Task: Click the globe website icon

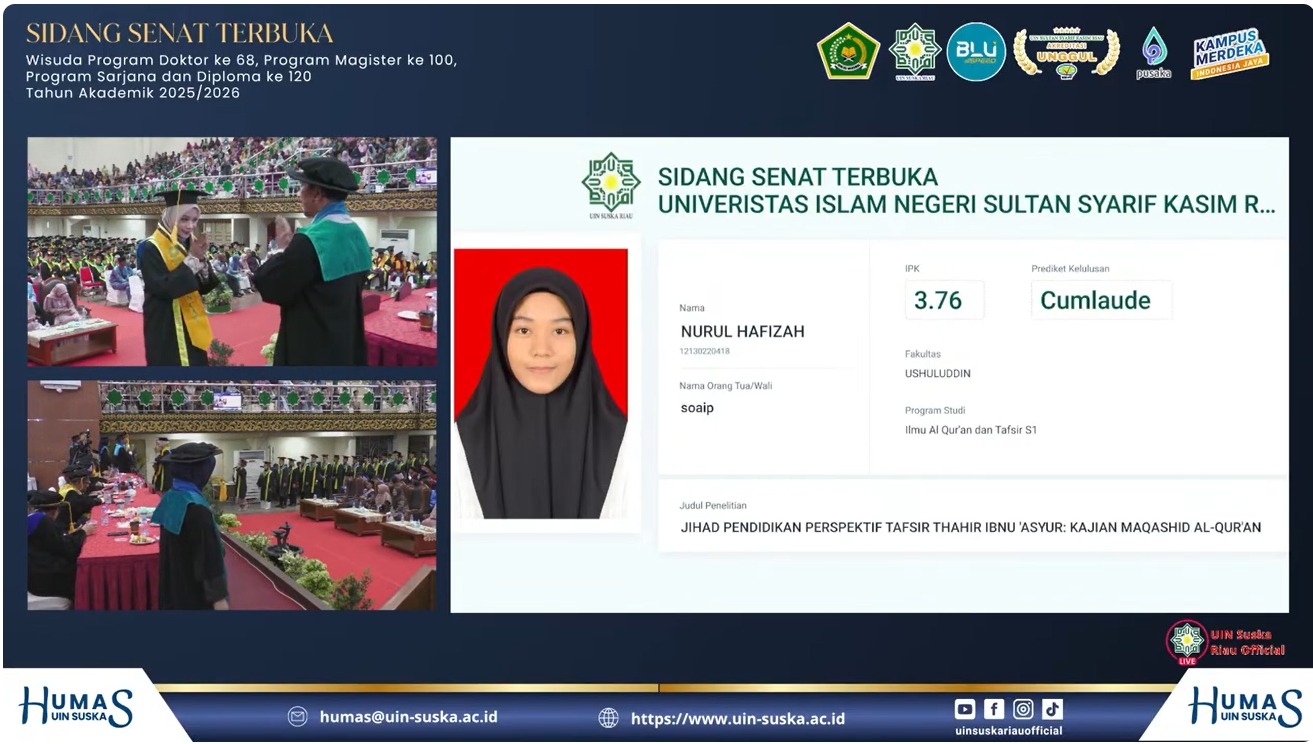Action: tap(608, 718)
